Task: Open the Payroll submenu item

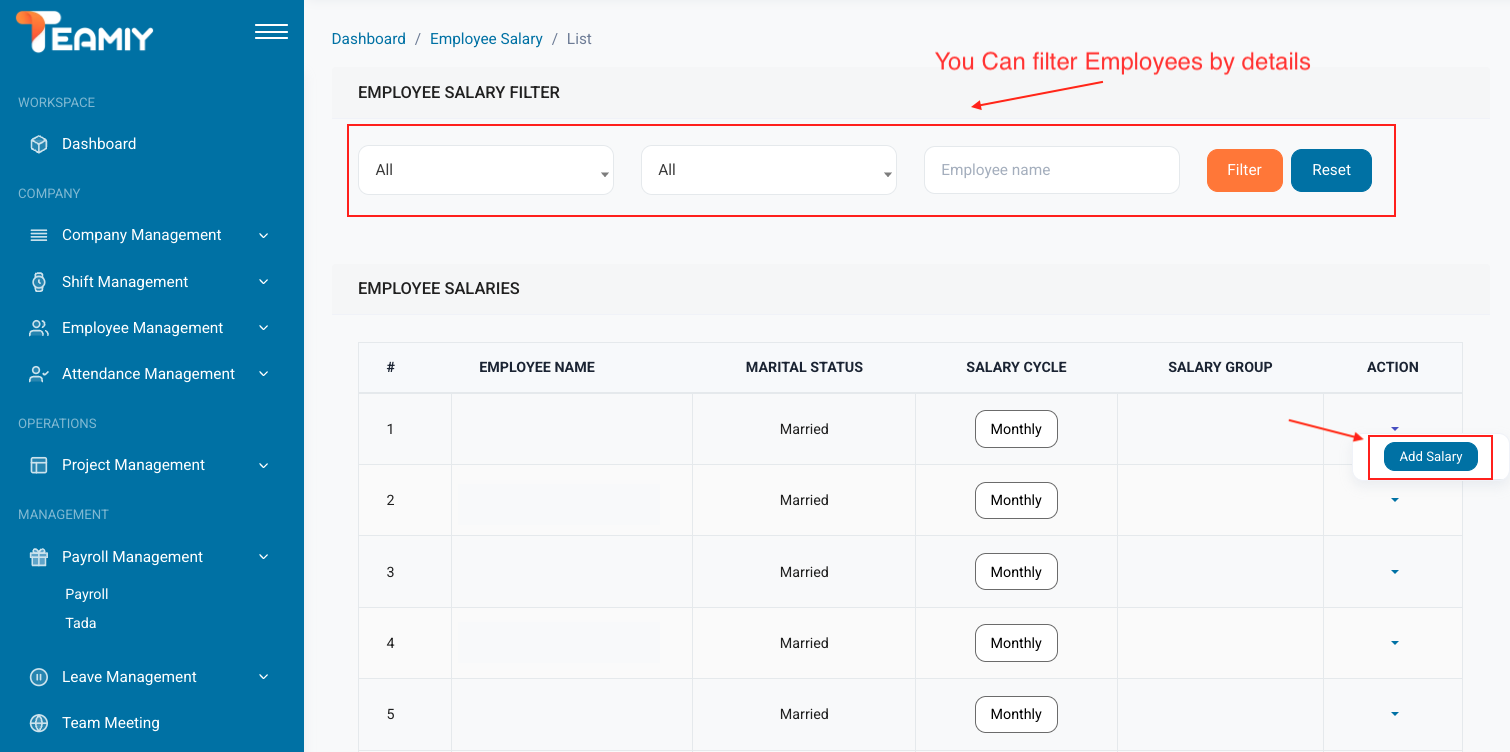Action: pyautogui.click(x=87, y=594)
